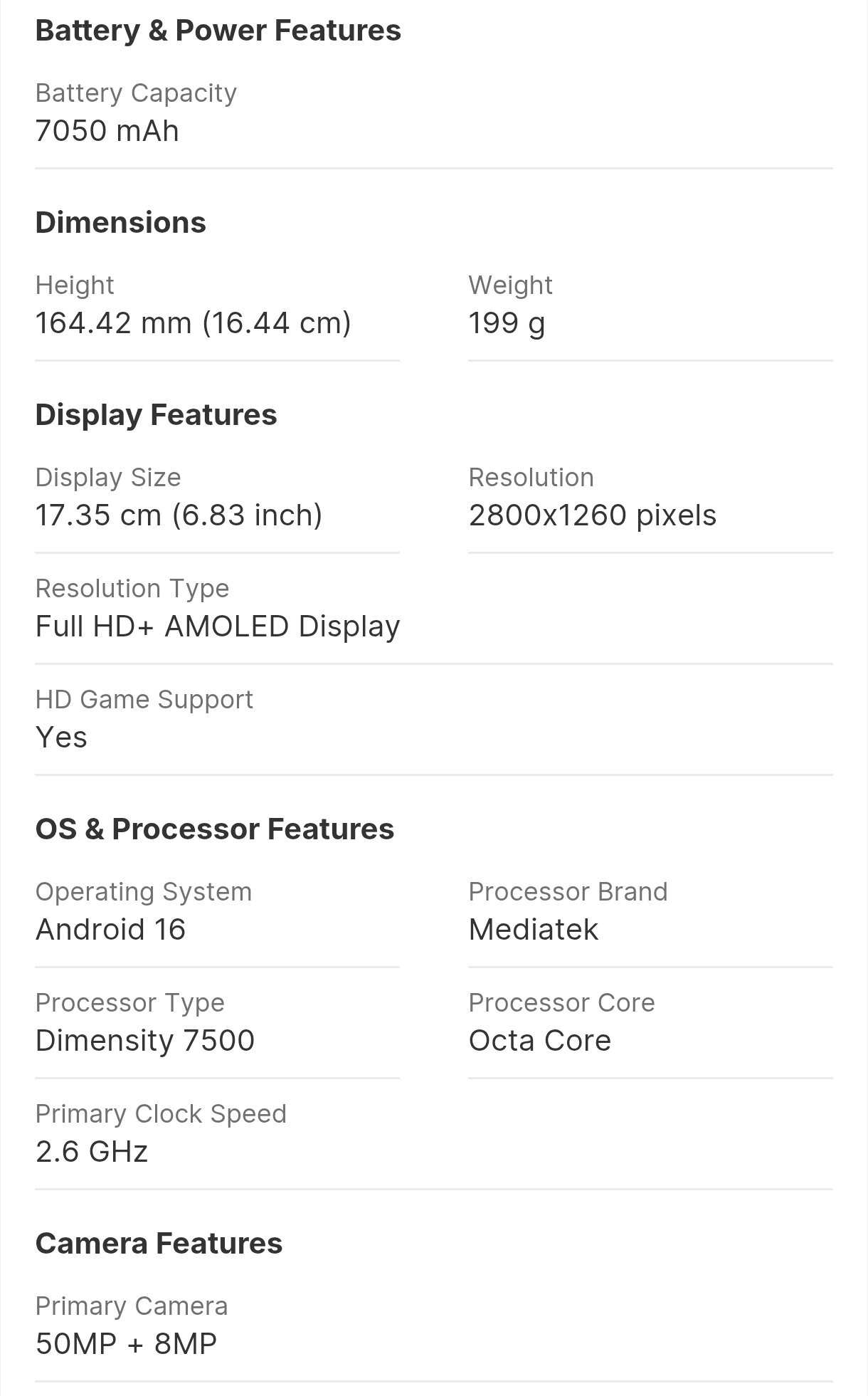Image resolution: width=868 pixels, height=1396 pixels.
Task: Click the 50MP + 8MP camera value
Action: (x=126, y=1344)
